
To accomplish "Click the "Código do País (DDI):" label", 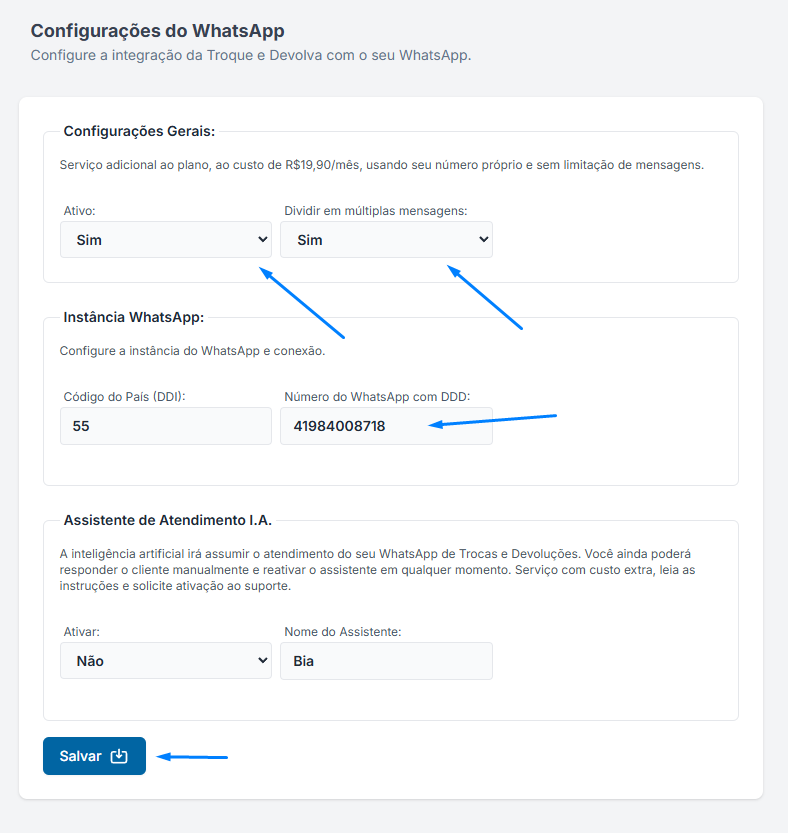I will tap(124, 397).
